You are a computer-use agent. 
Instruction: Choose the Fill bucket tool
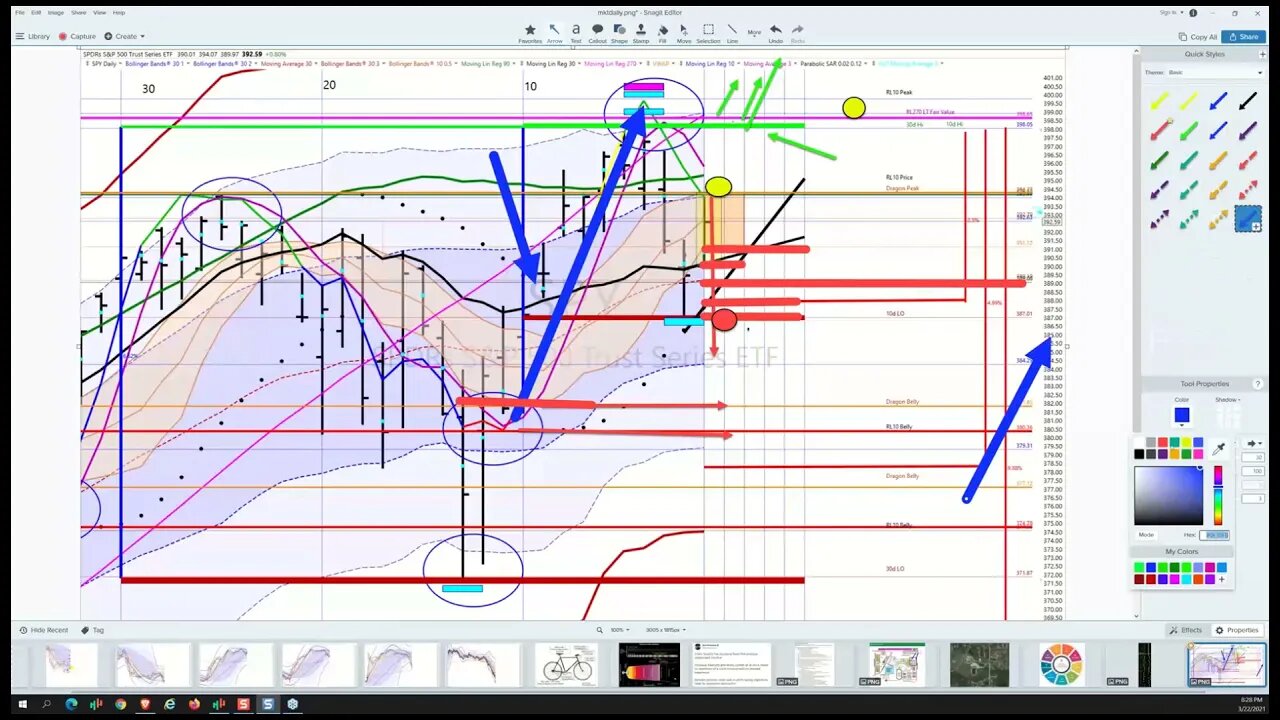pyautogui.click(x=662, y=34)
